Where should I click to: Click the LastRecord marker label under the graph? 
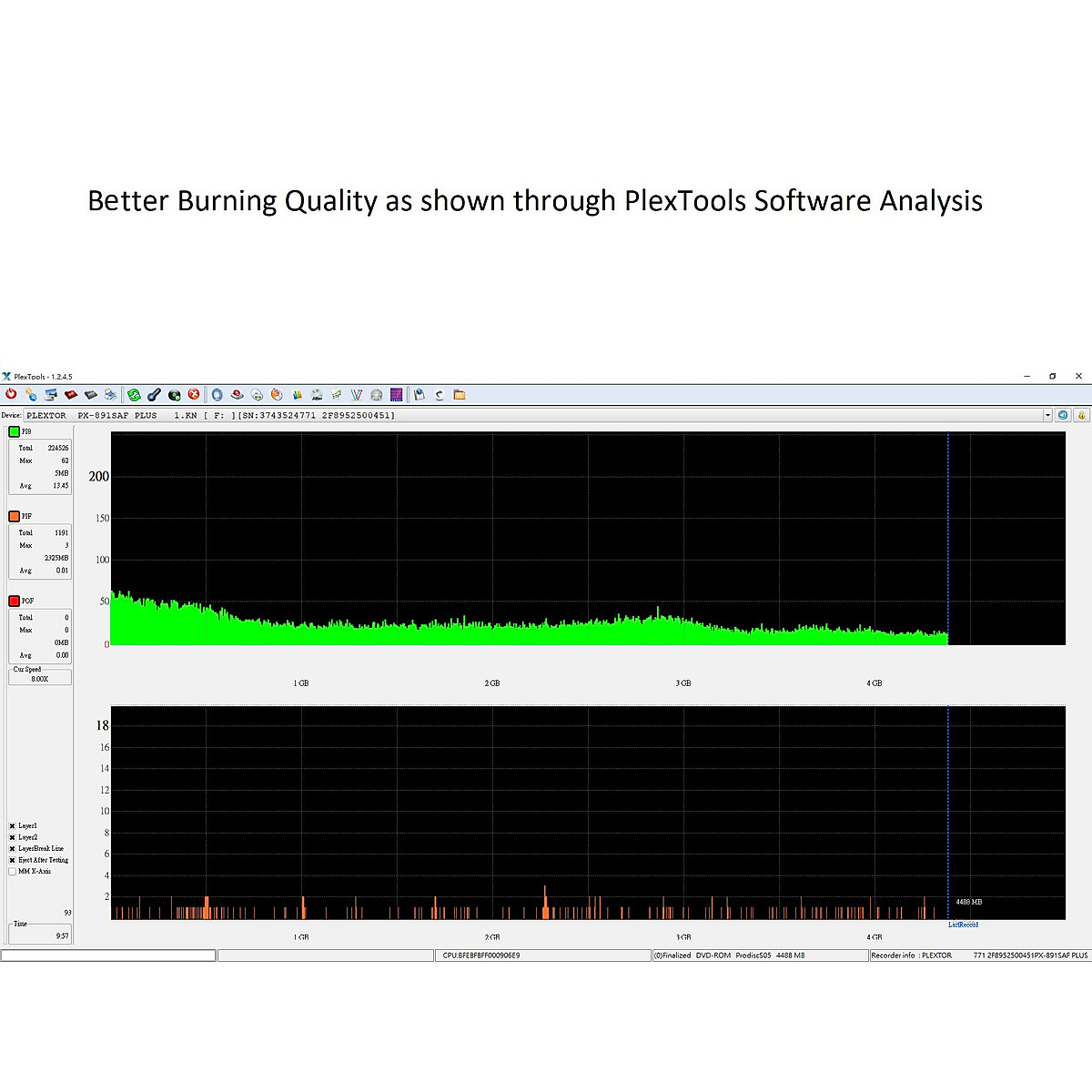click(963, 925)
